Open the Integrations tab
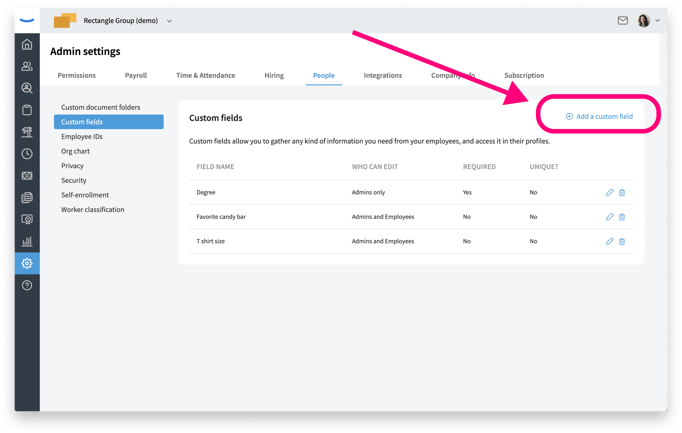 coord(382,75)
